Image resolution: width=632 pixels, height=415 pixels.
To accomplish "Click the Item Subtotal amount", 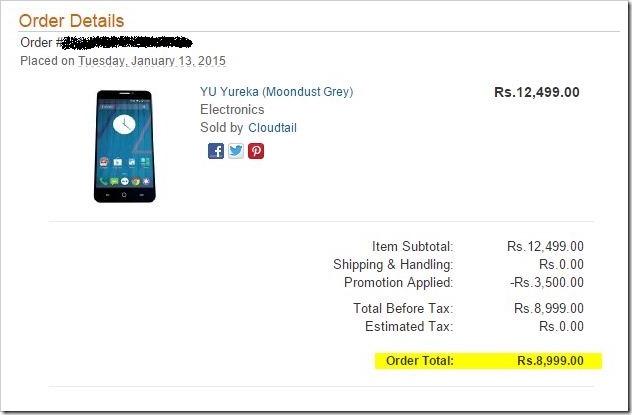I will point(545,246).
